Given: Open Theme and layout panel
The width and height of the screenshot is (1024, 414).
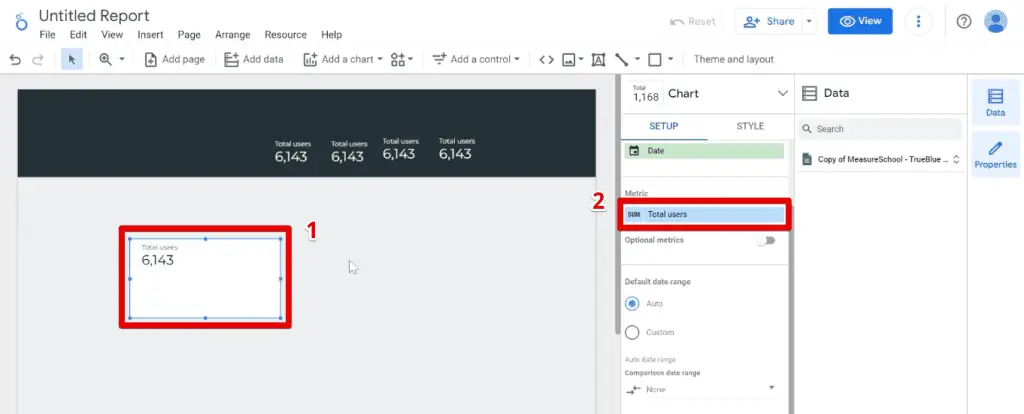Looking at the screenshot, I should pyautogui.click(x=733, y=59).
